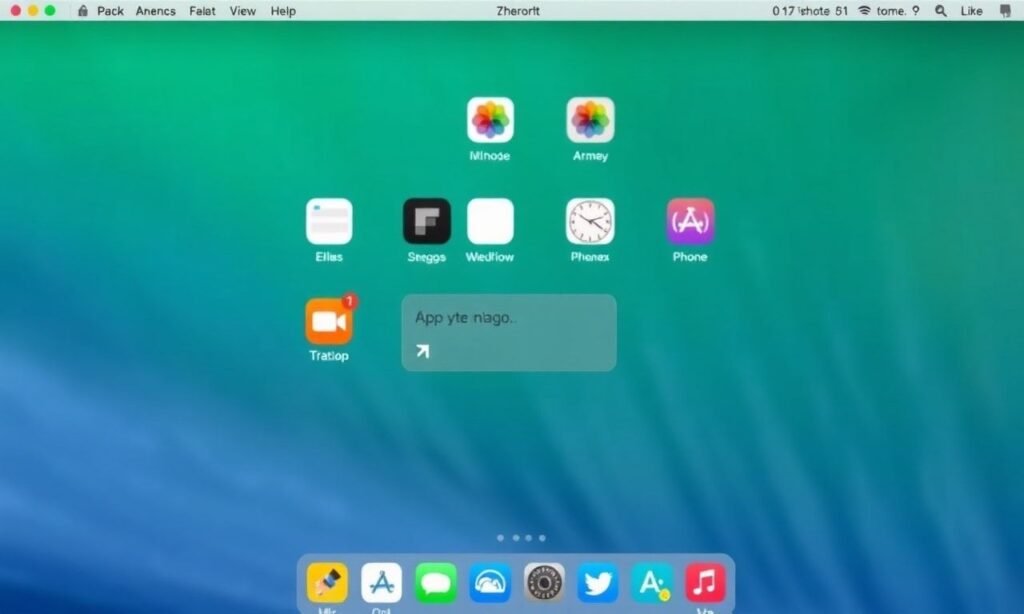Click Like in the menu bar
1024x614 pixels.
[971, 11]
